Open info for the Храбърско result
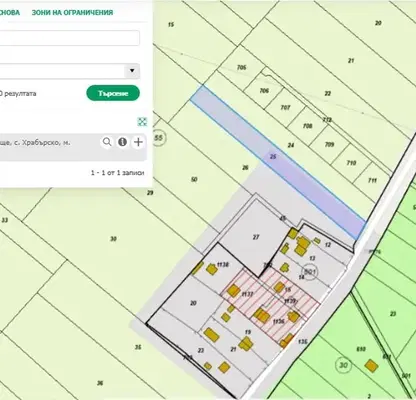Viewport: 416px width, 400px height. (122, 142)
